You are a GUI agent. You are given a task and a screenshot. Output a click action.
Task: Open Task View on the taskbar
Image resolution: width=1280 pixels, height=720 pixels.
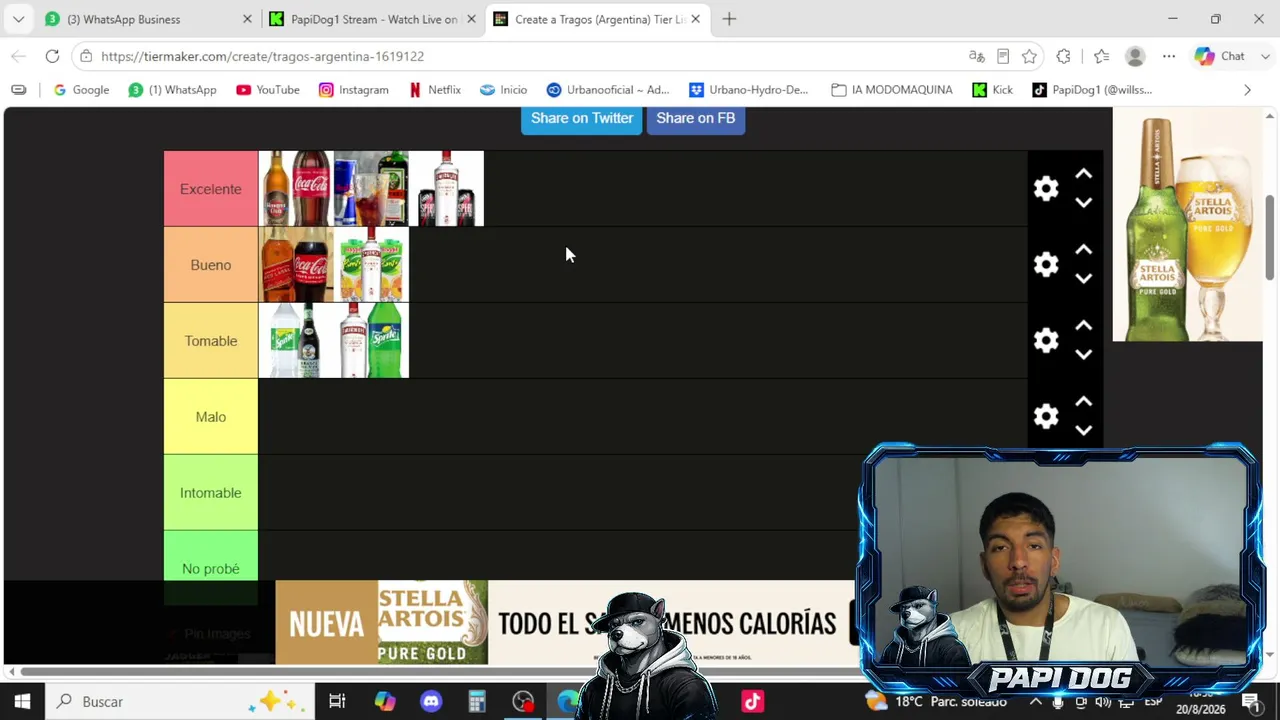click(337, 702)
